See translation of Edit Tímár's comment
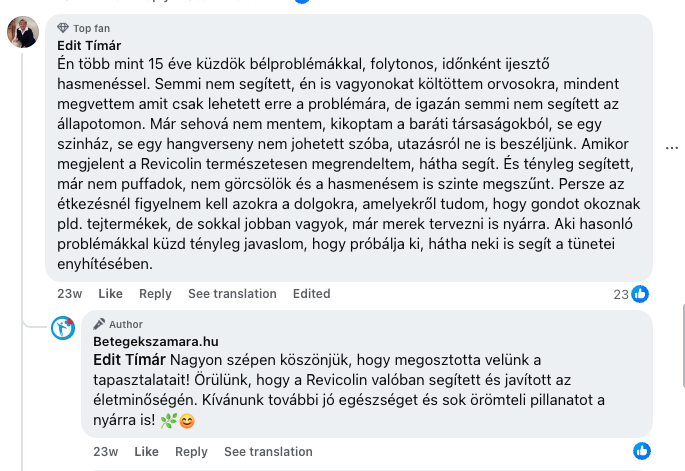The image size is (685, 471). pos(232,293)
